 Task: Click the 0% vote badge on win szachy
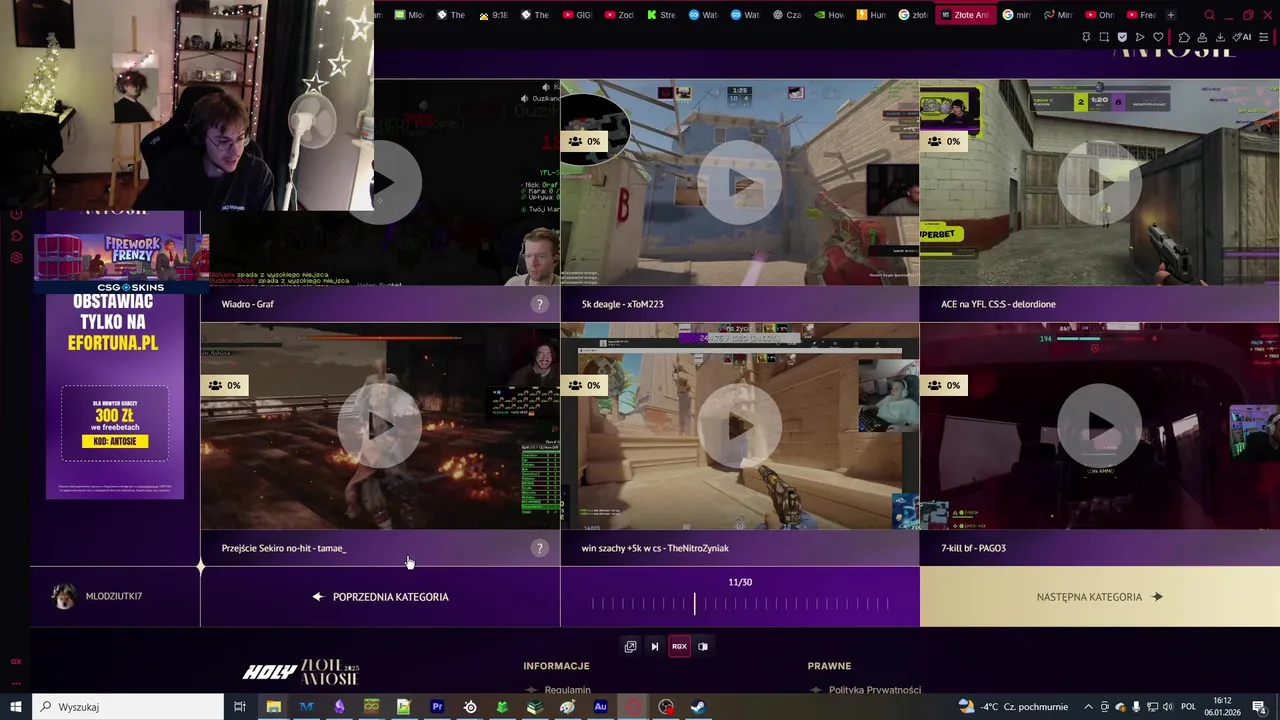tap(584, 385)
